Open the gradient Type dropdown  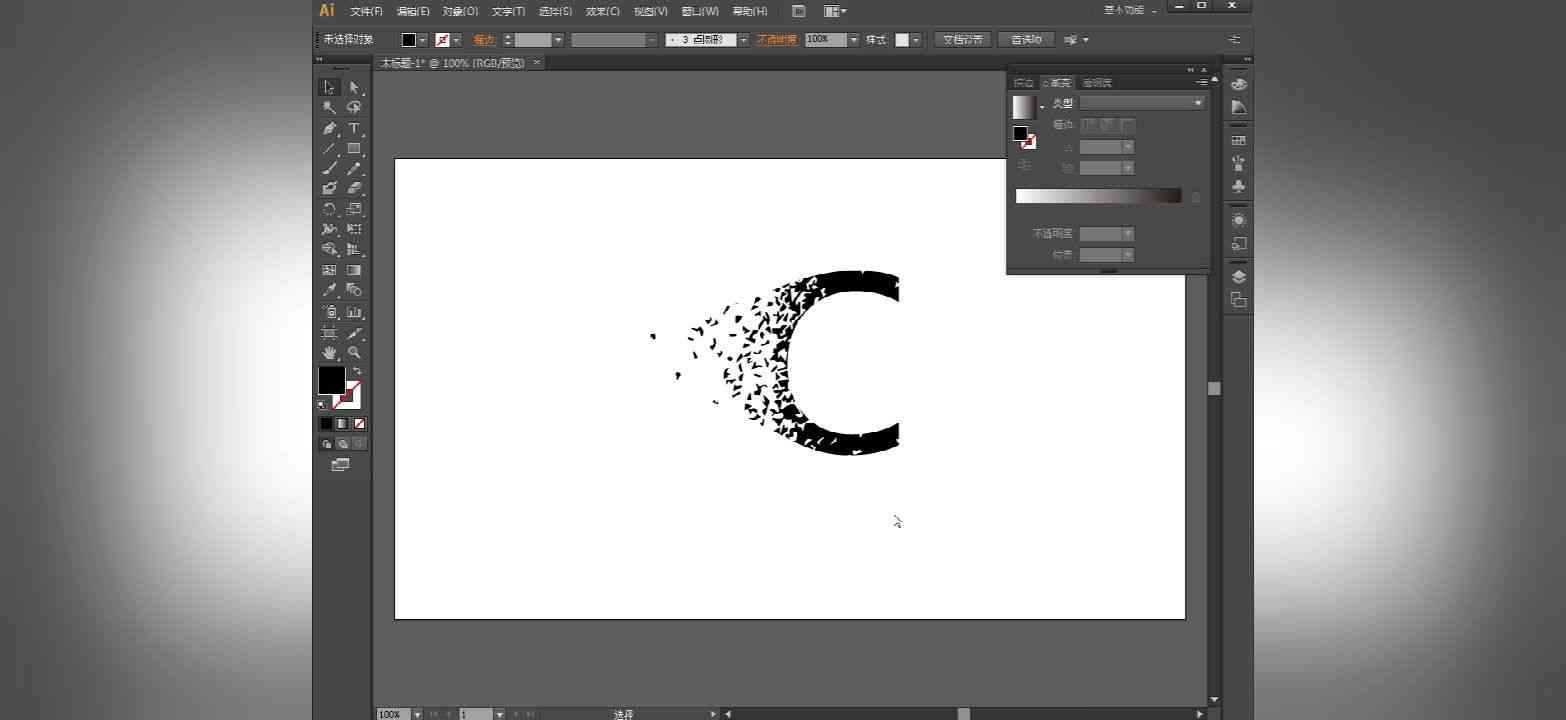(x=1142, y=103)
